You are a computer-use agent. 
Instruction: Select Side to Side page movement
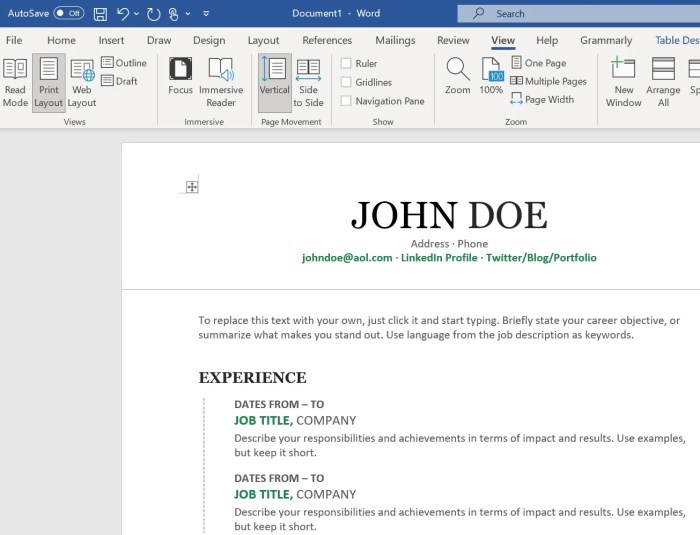(308, 83)
